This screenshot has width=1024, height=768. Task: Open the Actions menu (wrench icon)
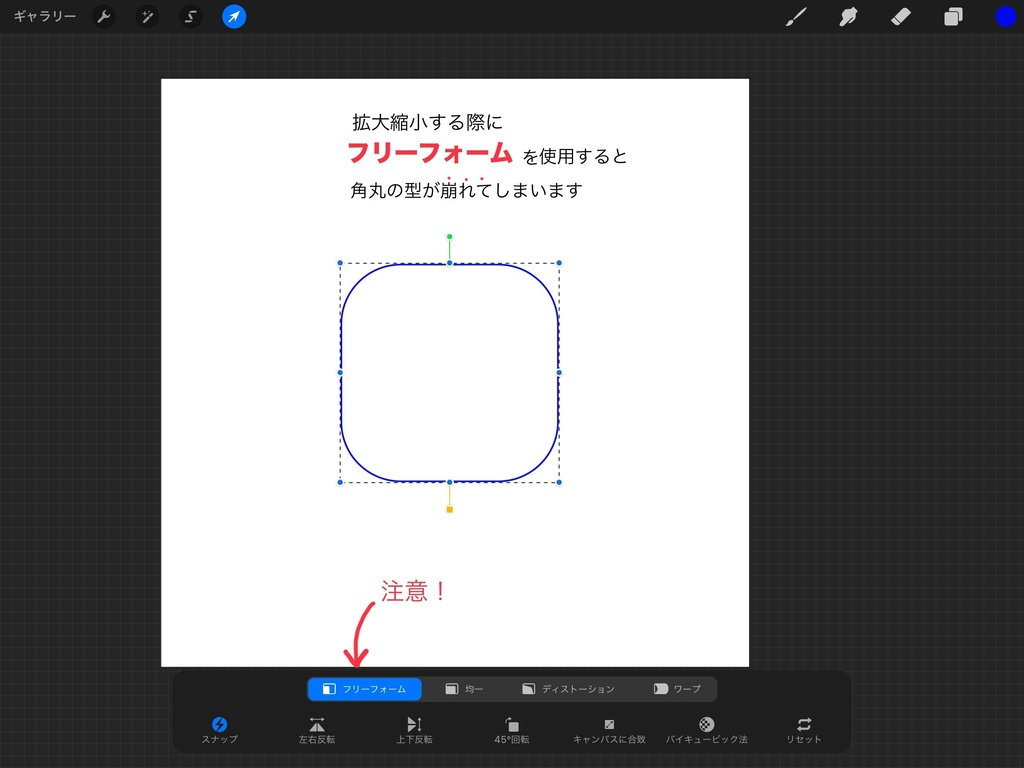click(x=104, y=16)
